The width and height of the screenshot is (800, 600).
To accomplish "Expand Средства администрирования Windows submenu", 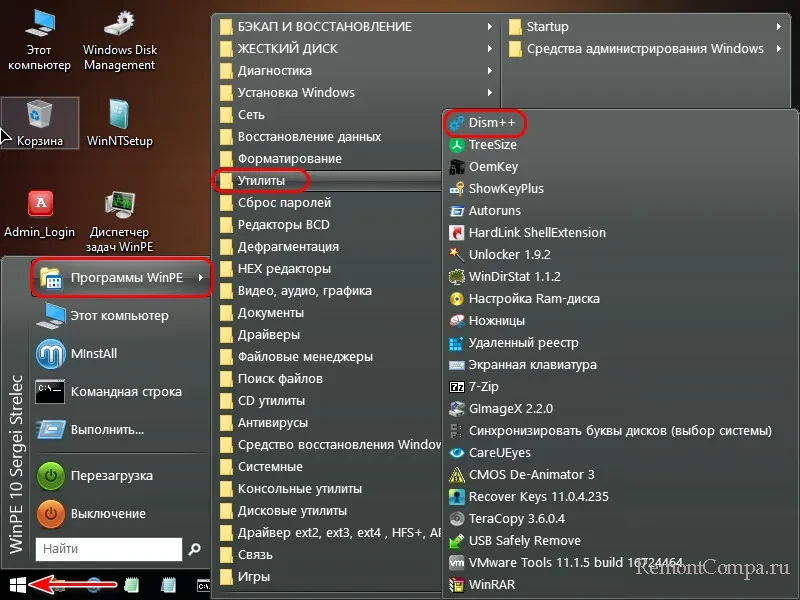I will 645,48.
